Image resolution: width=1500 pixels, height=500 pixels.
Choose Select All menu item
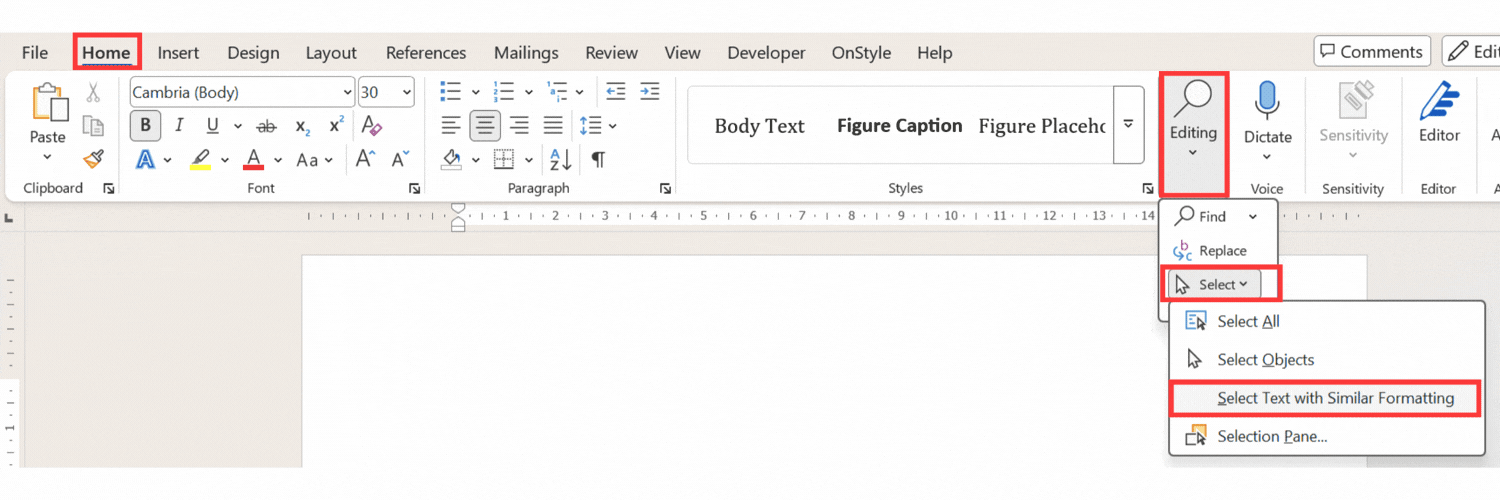pyautogui.click(x=1326, y=321)
